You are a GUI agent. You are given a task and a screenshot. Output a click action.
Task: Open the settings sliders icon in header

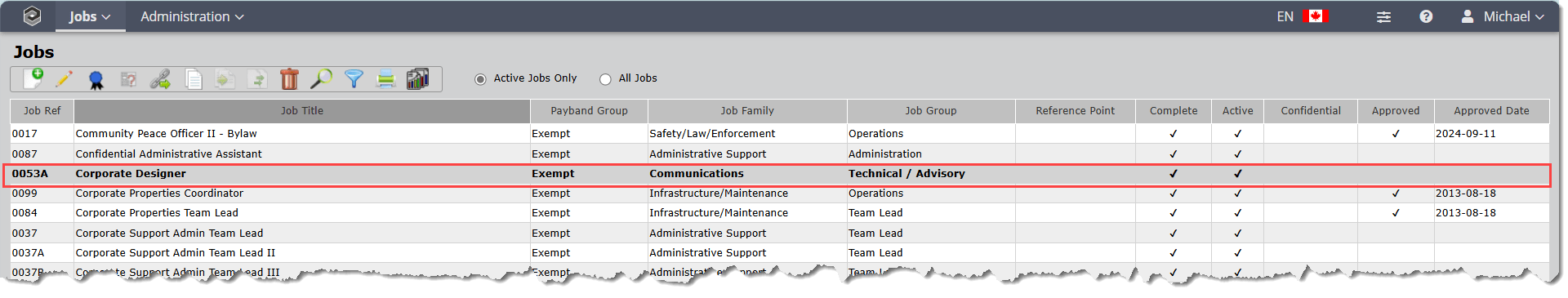pos(1383,16)
